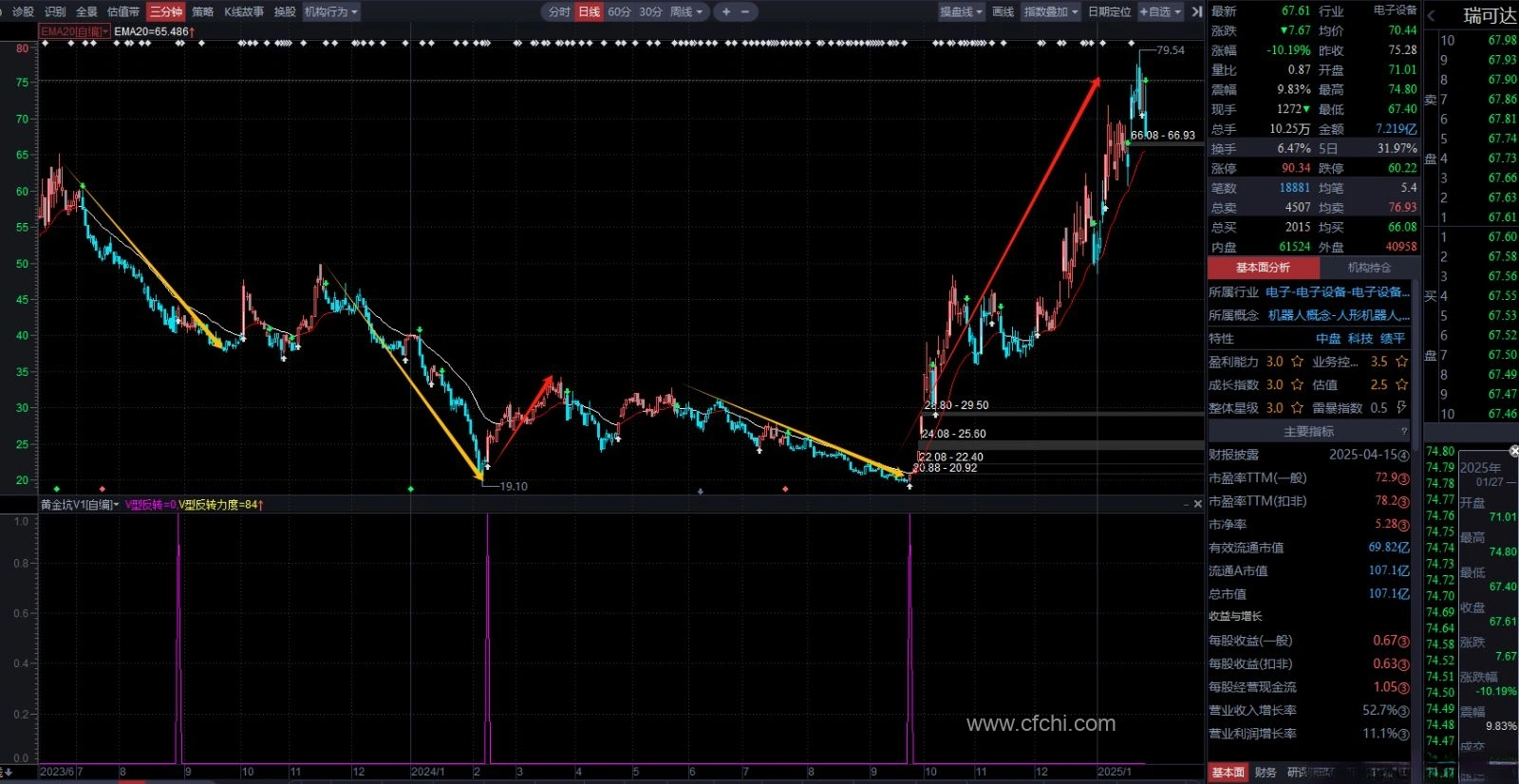Switch to the 机构持仓 tab

pos(1368,268)
